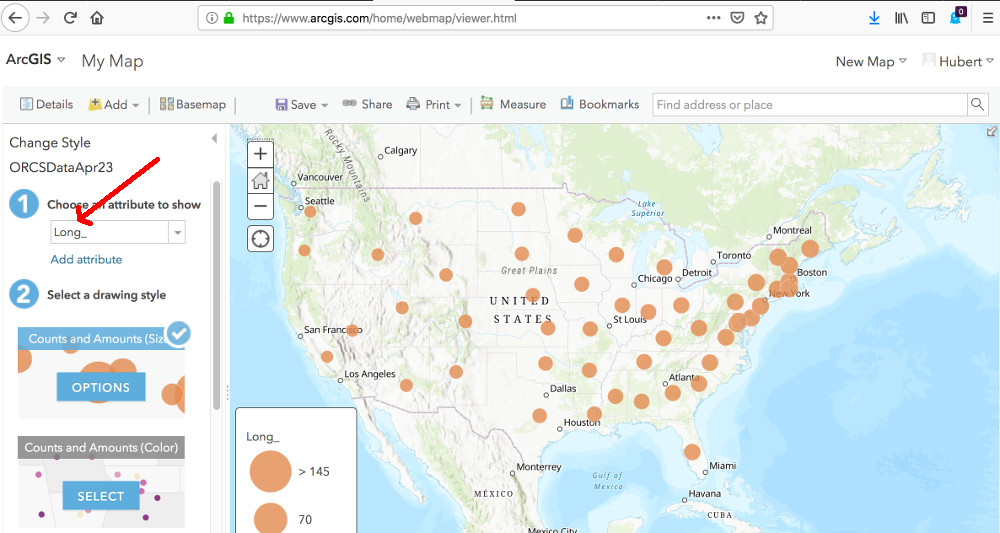Click the default extent home icon
The height and width of the screenshot is (533, 1000).
point(260,180)
